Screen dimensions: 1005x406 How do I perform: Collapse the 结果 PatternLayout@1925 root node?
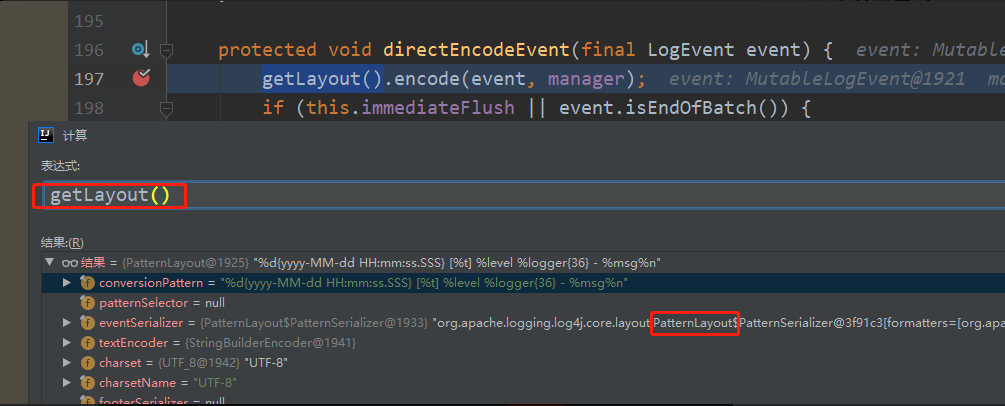(x=49, y=262)
